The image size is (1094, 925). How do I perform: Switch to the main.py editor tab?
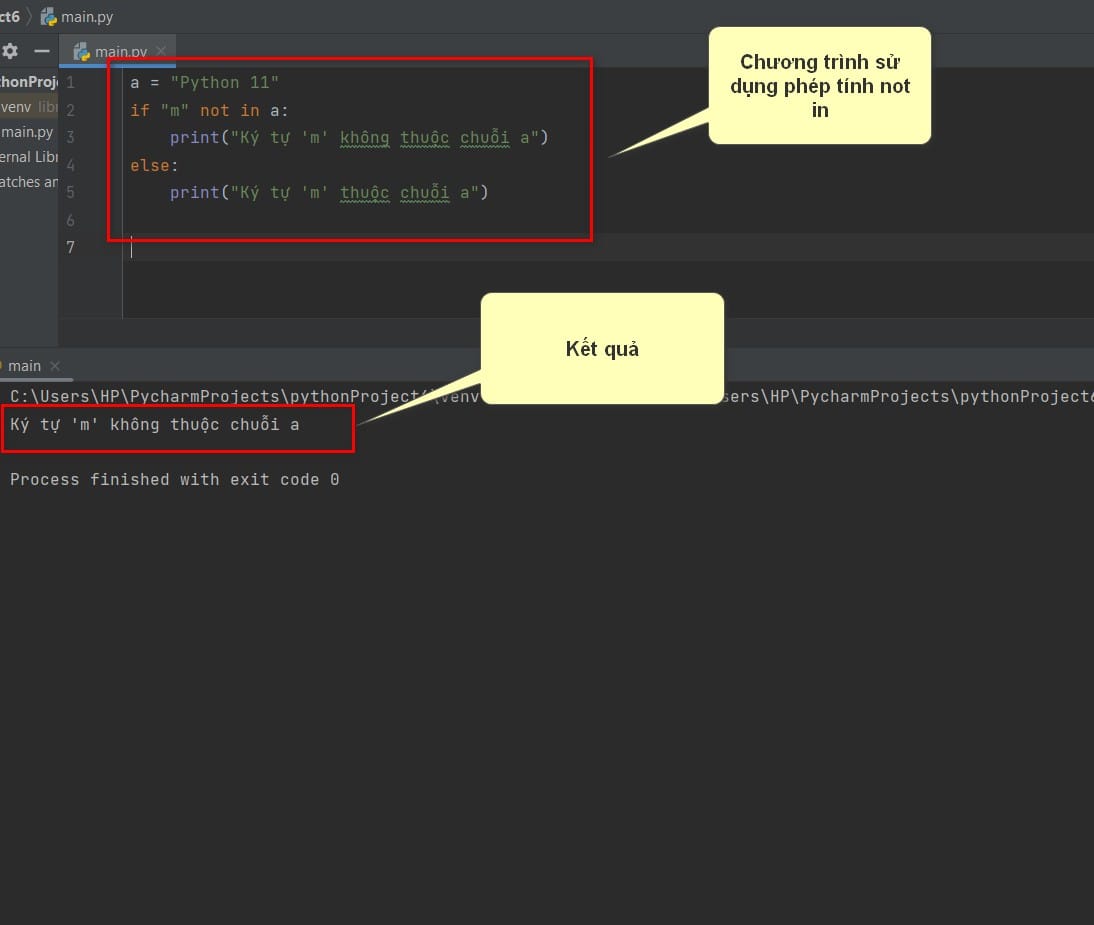pyautogui.click(x=120, y=52)
